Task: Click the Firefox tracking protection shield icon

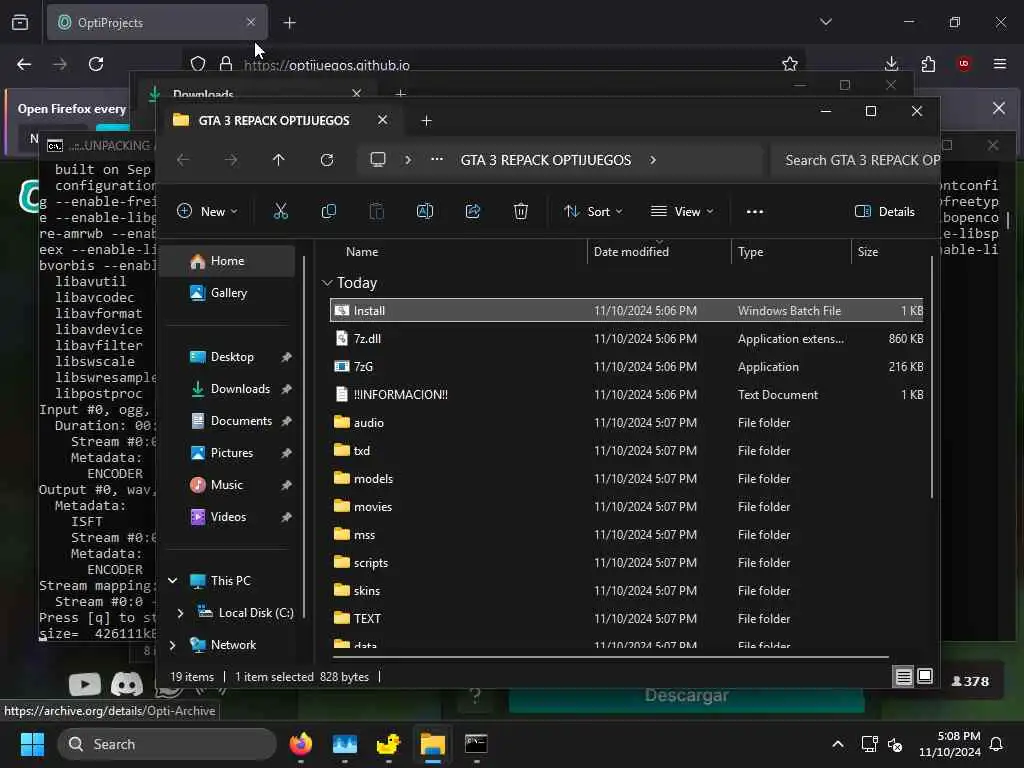Action: point(198,64)
